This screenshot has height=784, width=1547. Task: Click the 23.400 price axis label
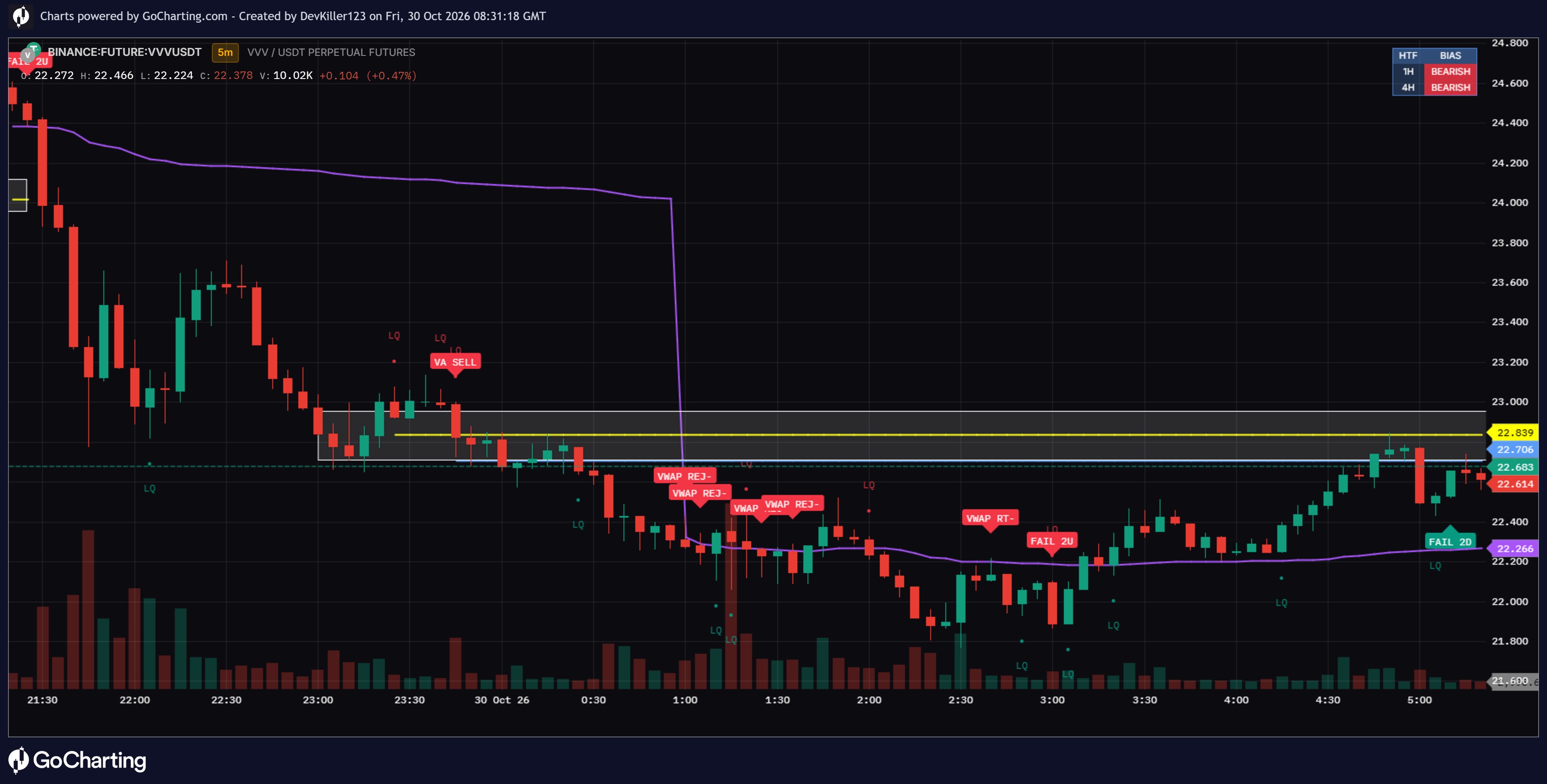point(1510,322)
